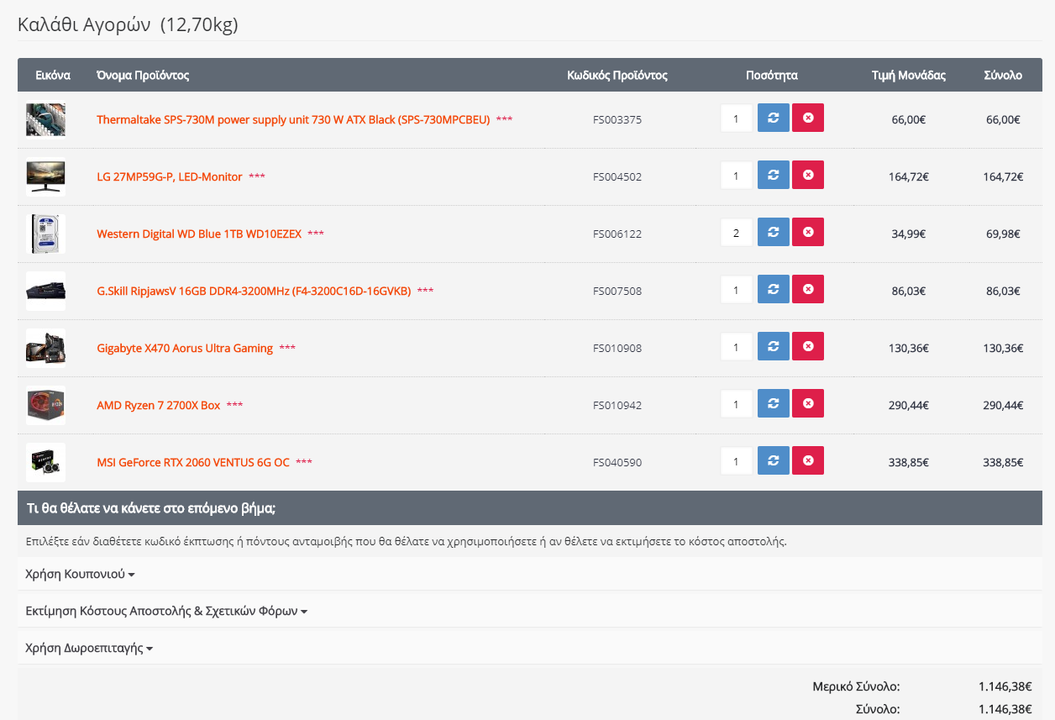The width and height of the screenshot is (1055, 720).
Task: Expand Χρήση Κουπονιού coupon section
Action: (80, 574)
